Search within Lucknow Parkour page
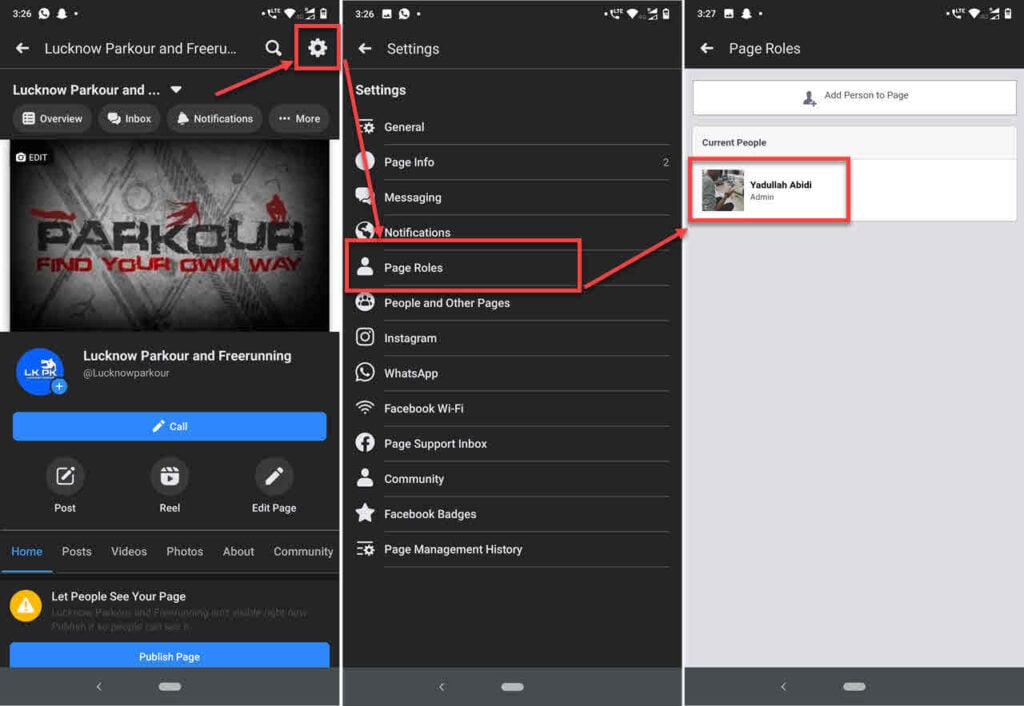The height and width of the screenshot is (706, 1024). [274, 48]
